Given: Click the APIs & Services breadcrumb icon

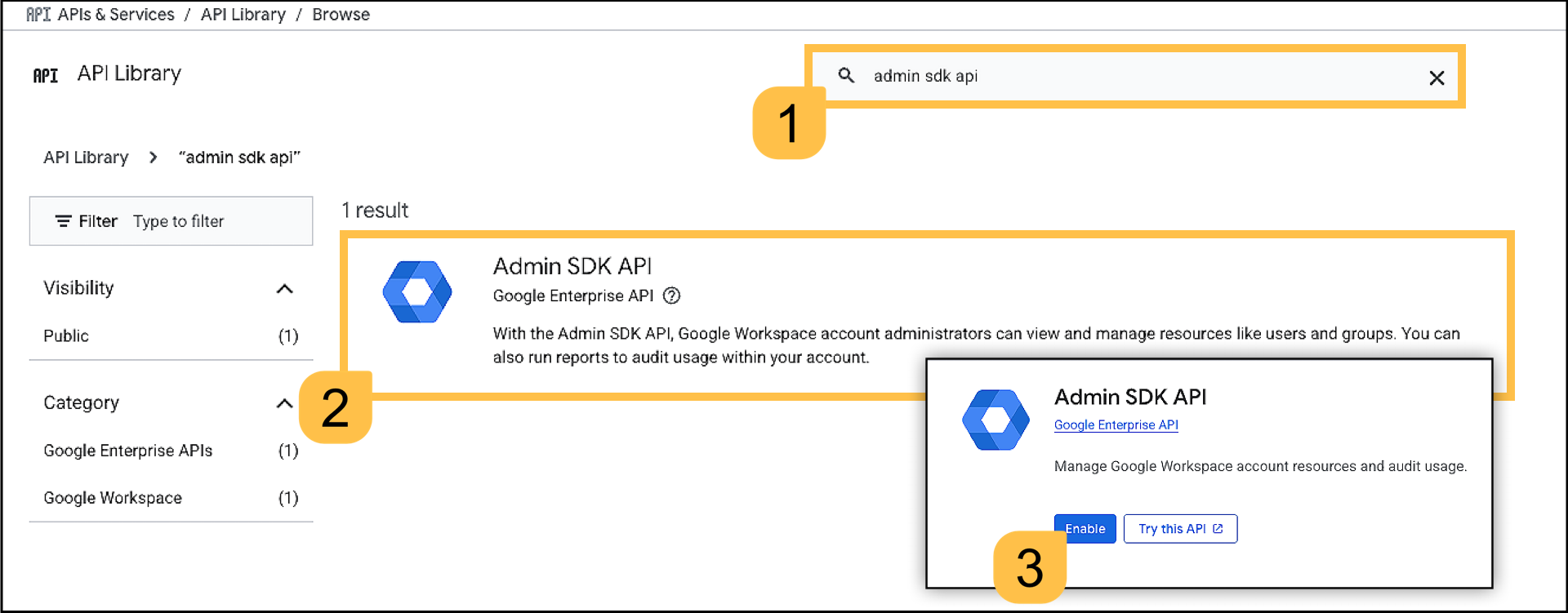Looking at the screenshot, I should click(38, 15).
